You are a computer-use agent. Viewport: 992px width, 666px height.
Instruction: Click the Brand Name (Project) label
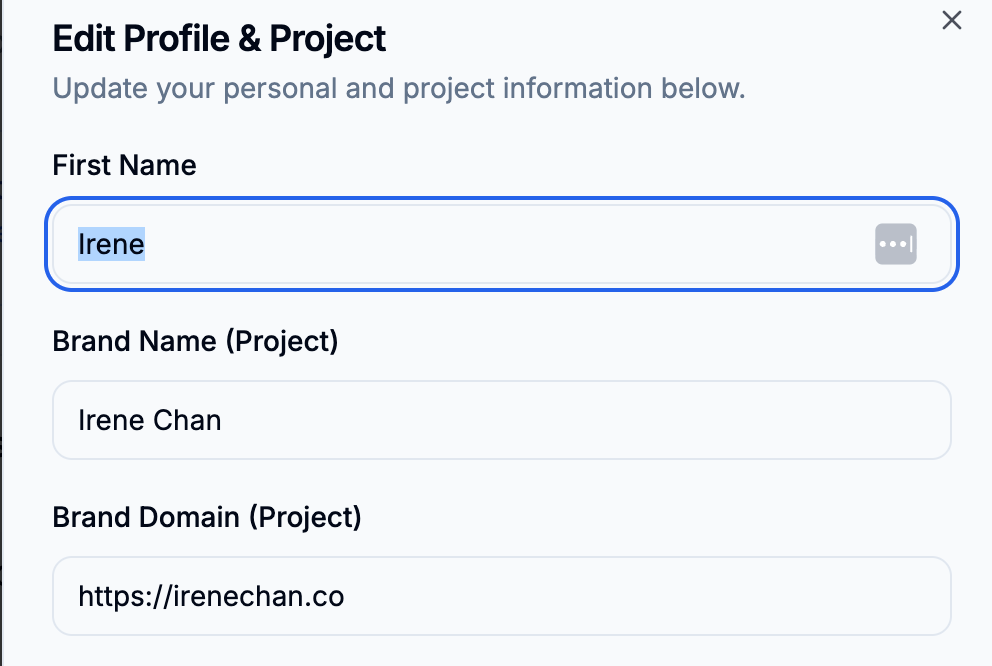point(195,341)
